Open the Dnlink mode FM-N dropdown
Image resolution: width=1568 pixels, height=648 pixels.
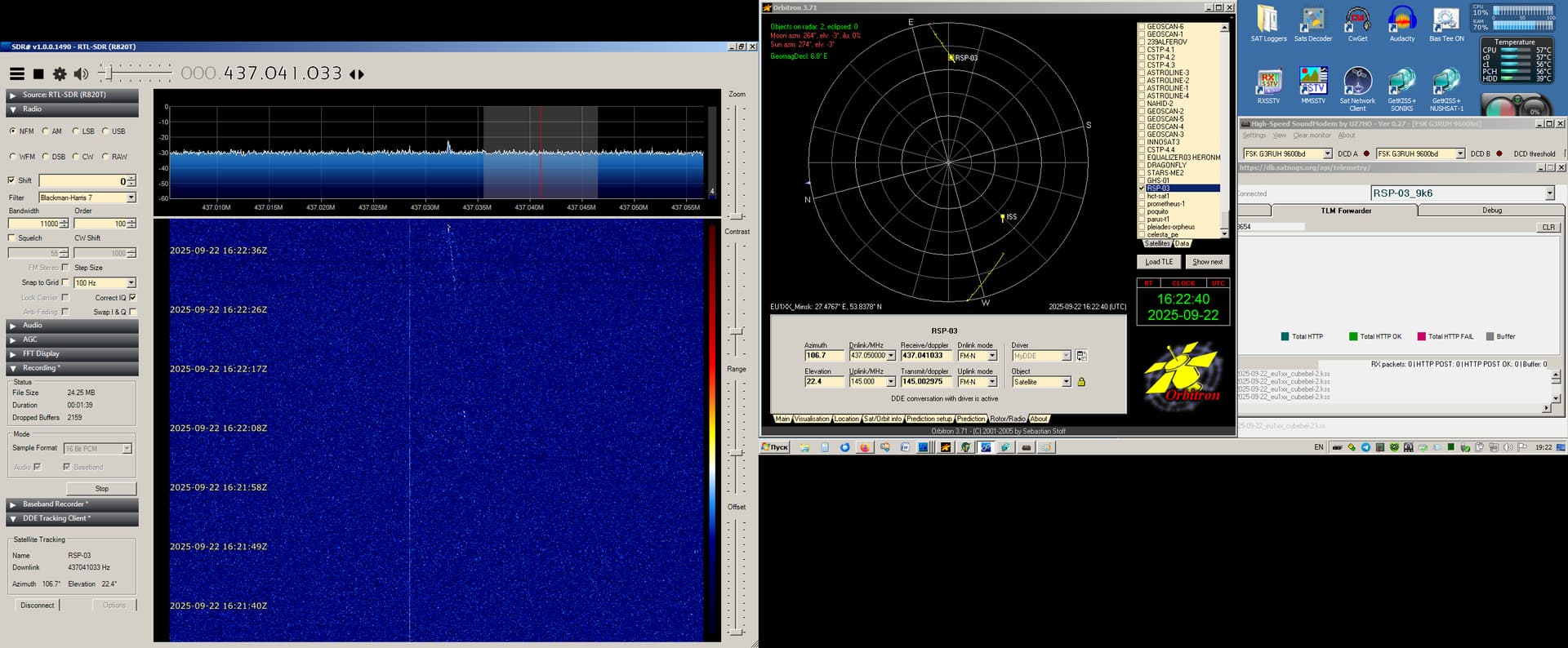click(x=992, y=356)
